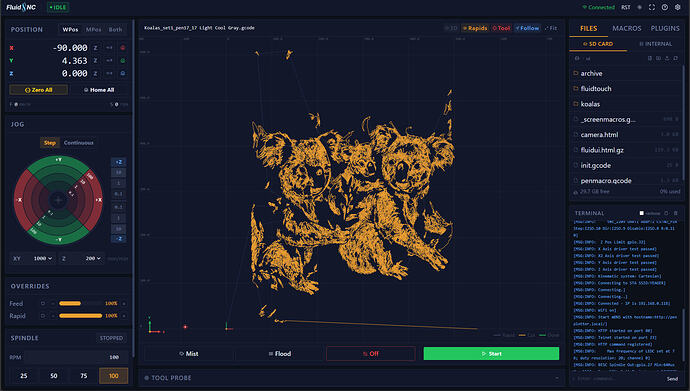
Task: Click the coolant Off button
Action: coord(371,354)
